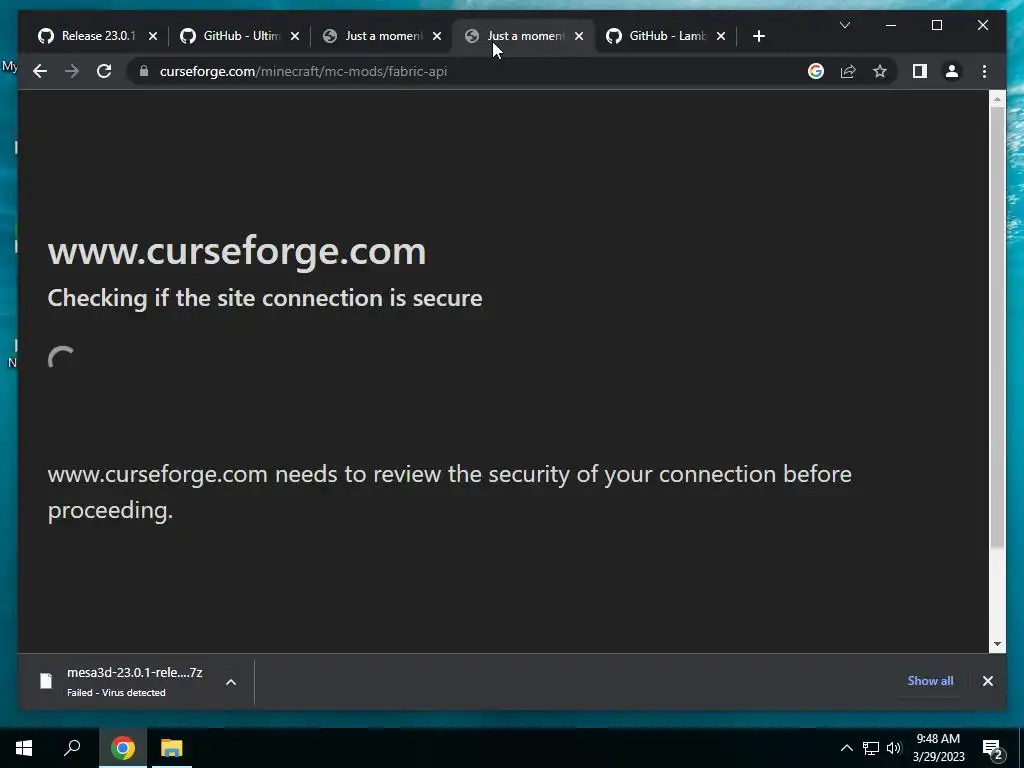Open Windows taskbar search
Image resolution: width=1024 pixels, height=768 pixels.
tap(72, 748)
